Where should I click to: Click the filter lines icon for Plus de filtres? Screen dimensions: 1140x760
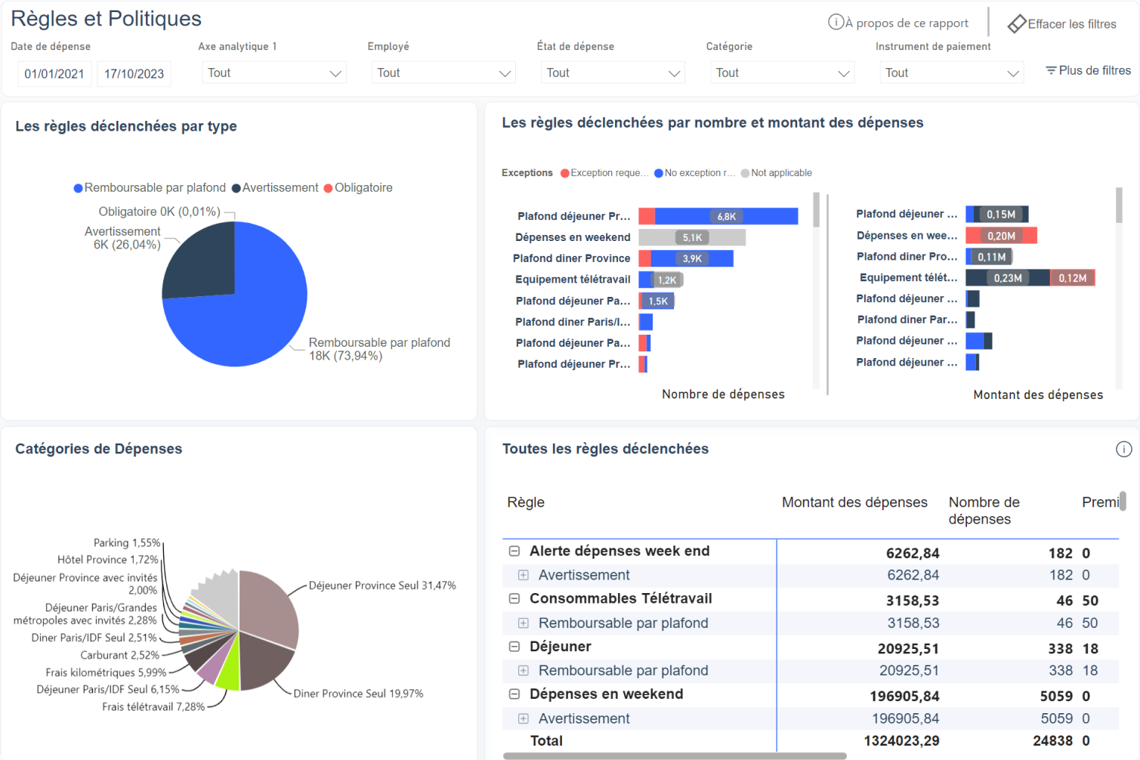pyautogui.click(x=1051, y=71)
